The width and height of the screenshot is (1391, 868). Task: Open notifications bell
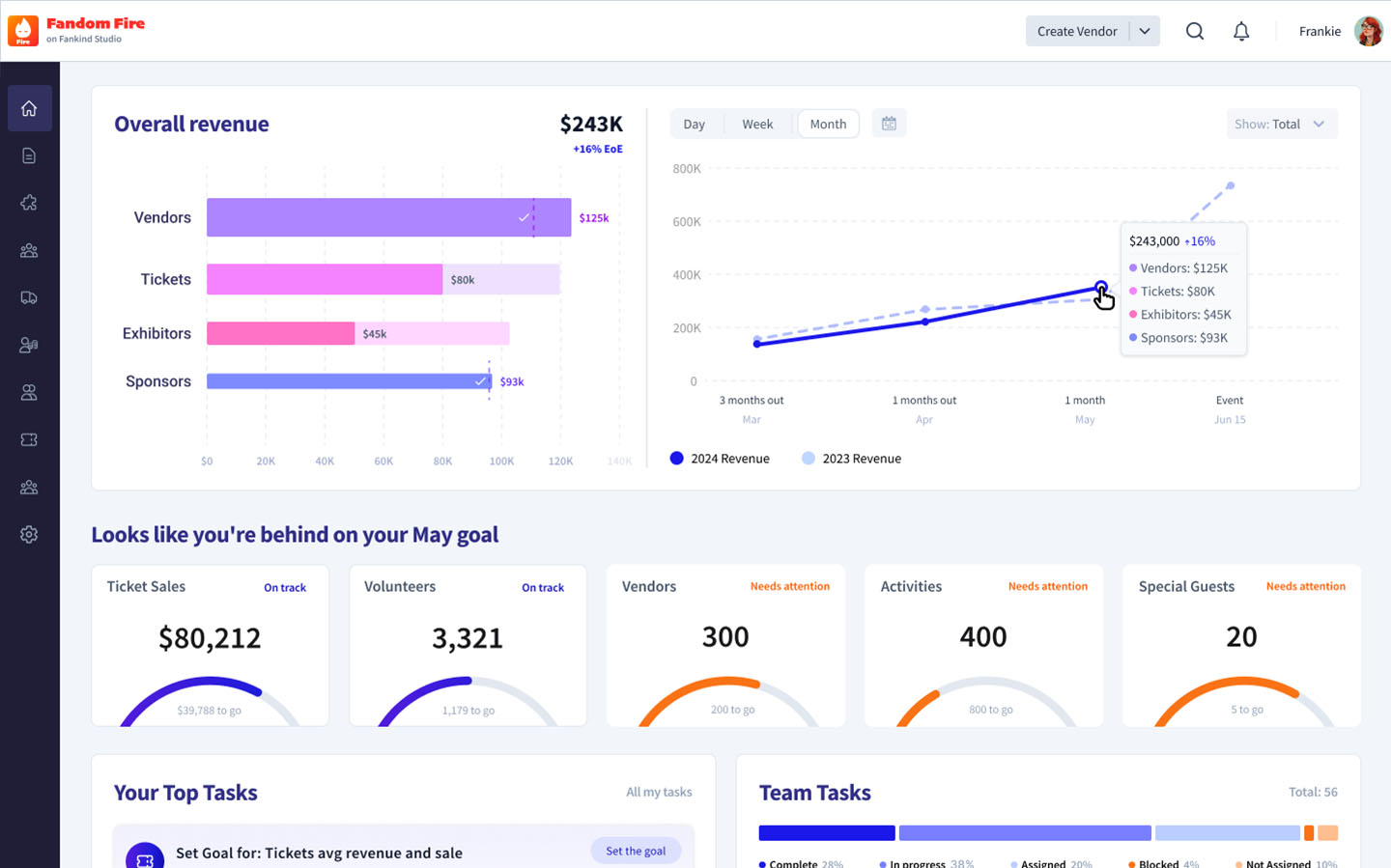[1241, 31]
